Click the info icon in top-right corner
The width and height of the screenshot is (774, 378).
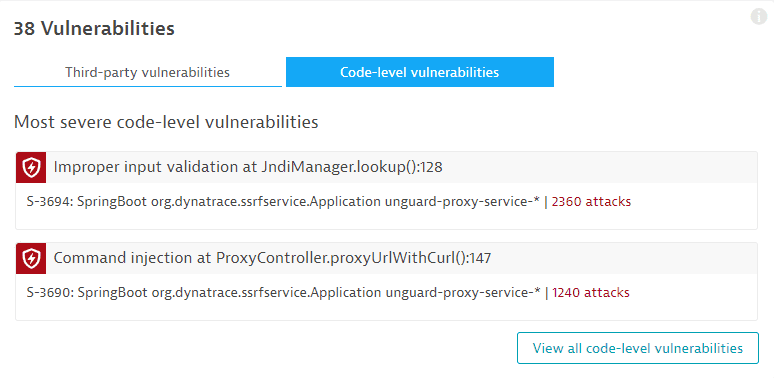(759, 16)
